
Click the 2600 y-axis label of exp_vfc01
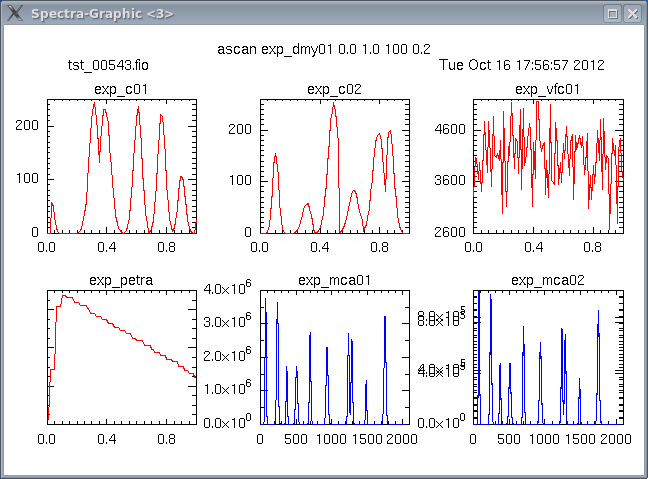pos(450,232)
